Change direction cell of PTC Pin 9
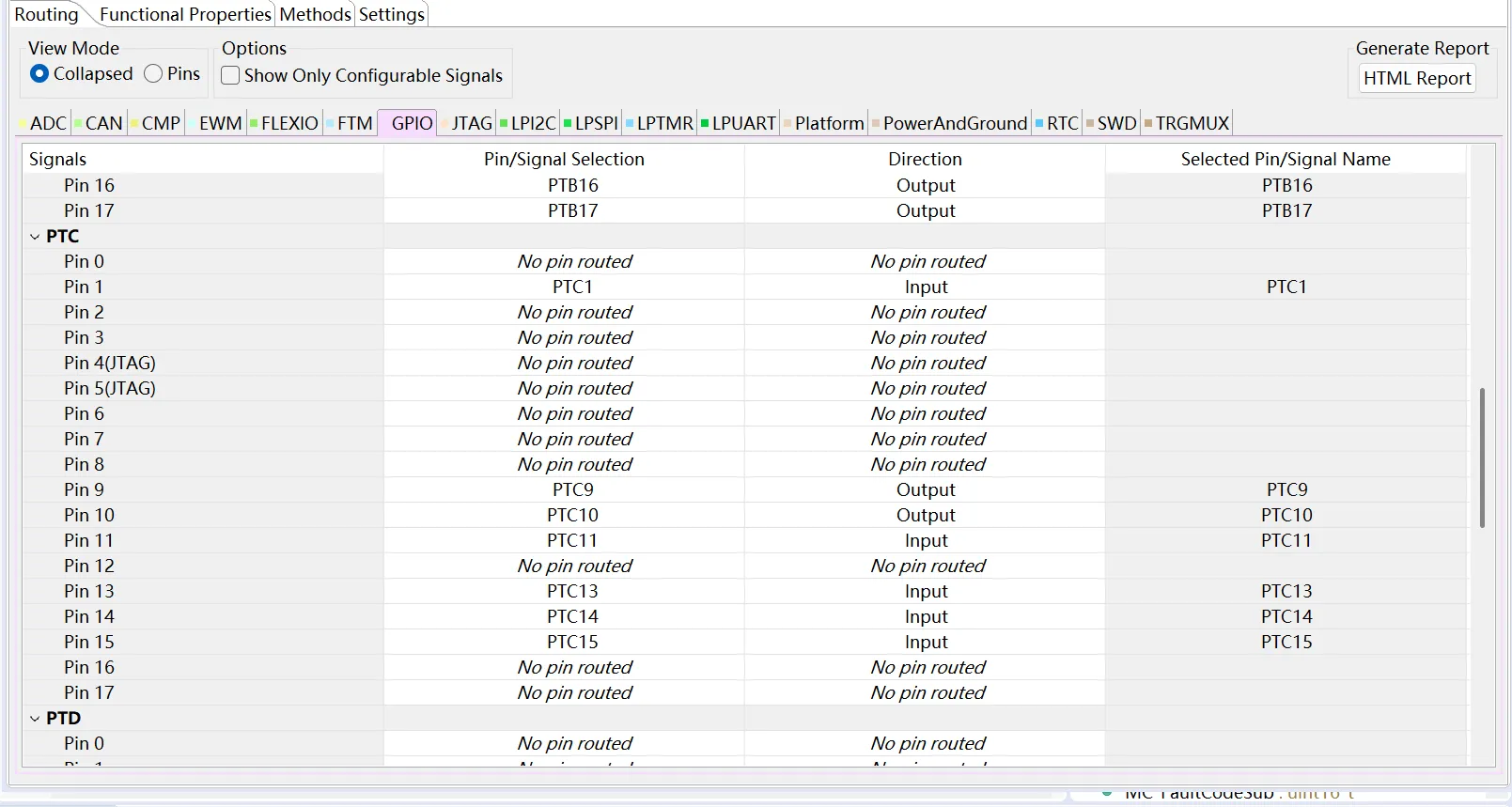Viewport: 1512px width, 807px height. pos(925,489)
